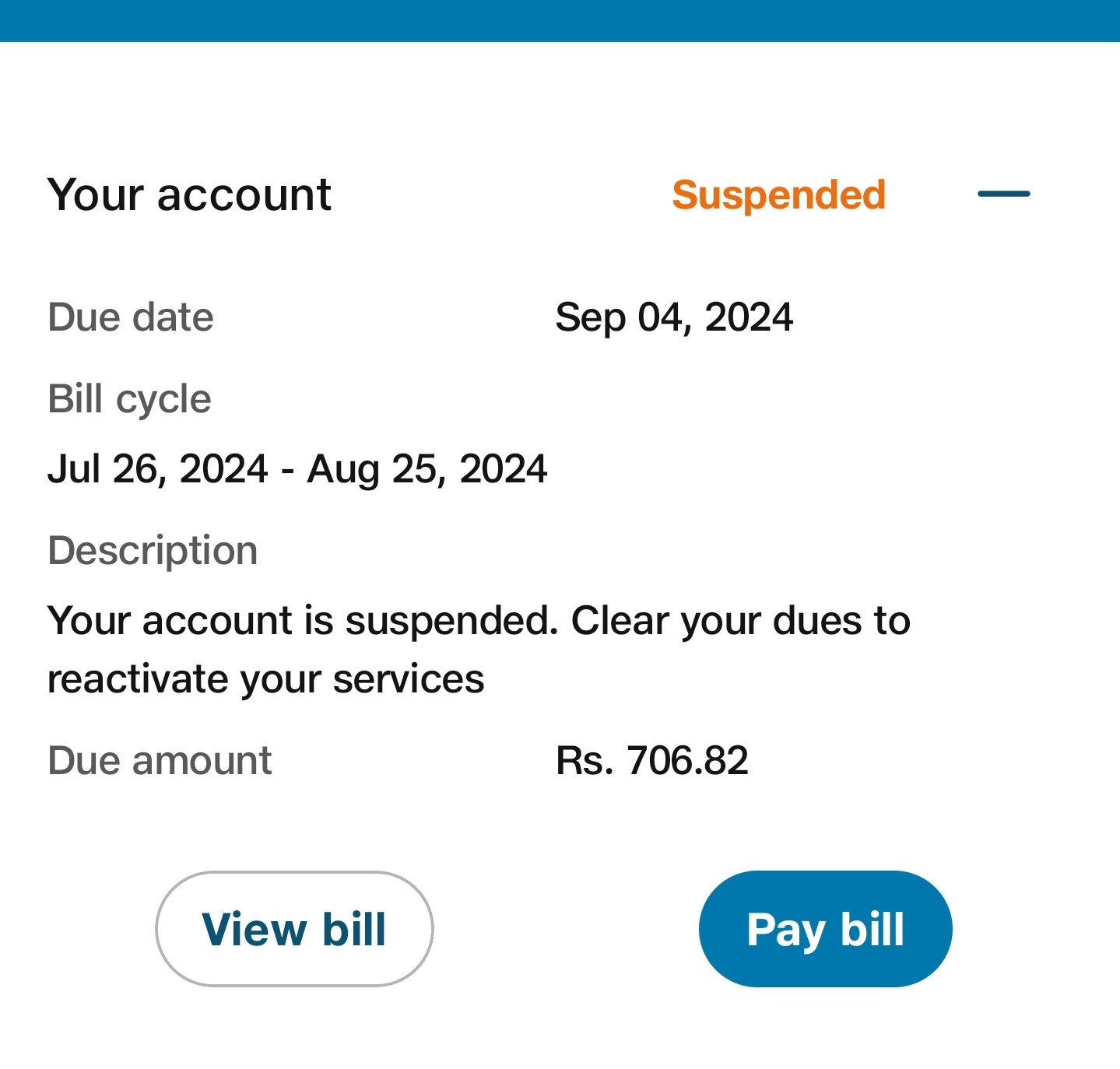Image resolution: width=1120 pixels, height=1069 pixels.
Task: Click the due amount Rs. 706.82
Action: [x=651, y=760]
